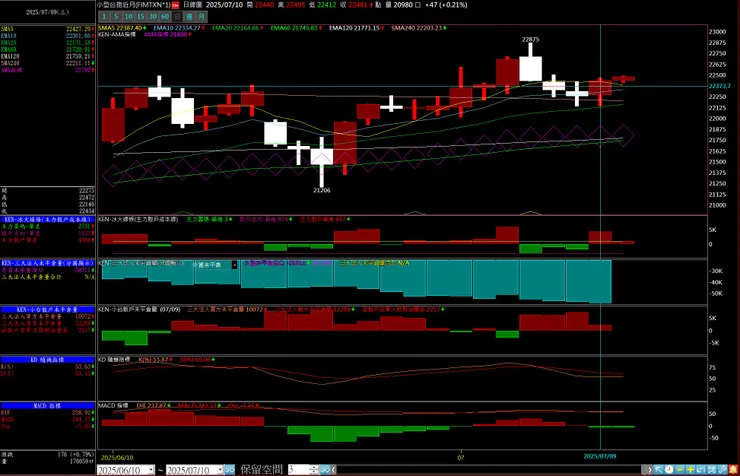Click the pencil drawing tool icon
This screenshot has height=476, width=740.
coord(722,470)
